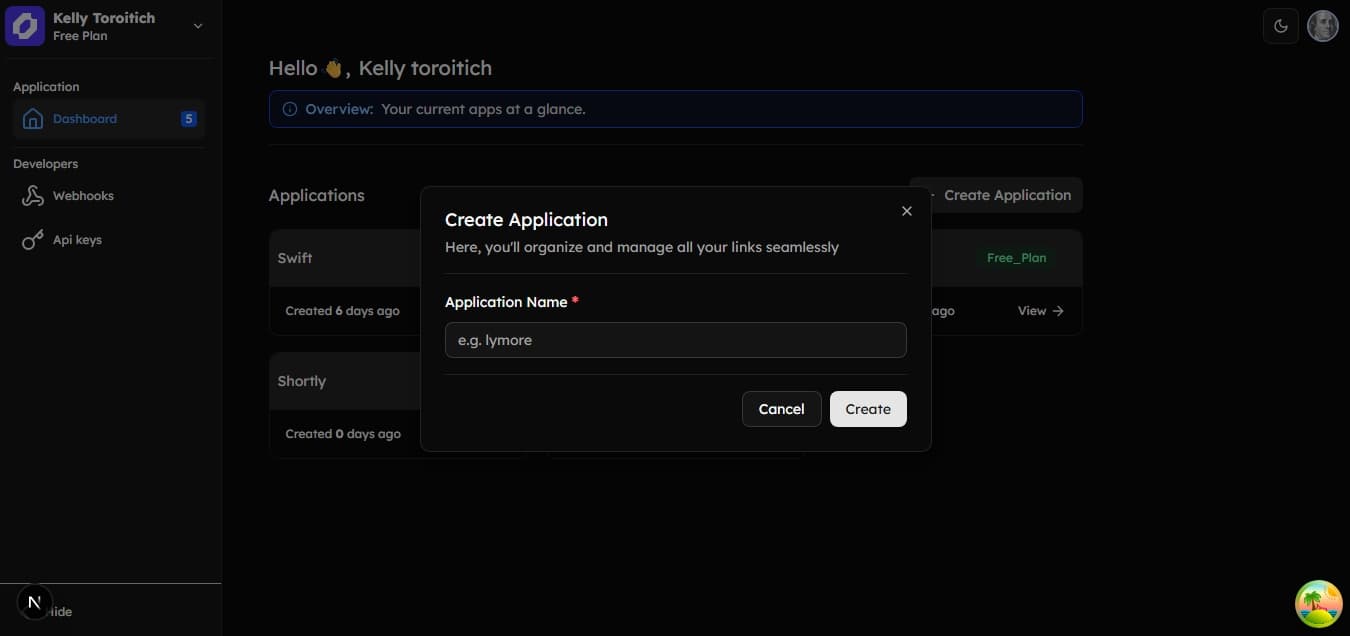1350x636 pixels.
Task: Focus the Application Name input field
Action: pos(675,340)
